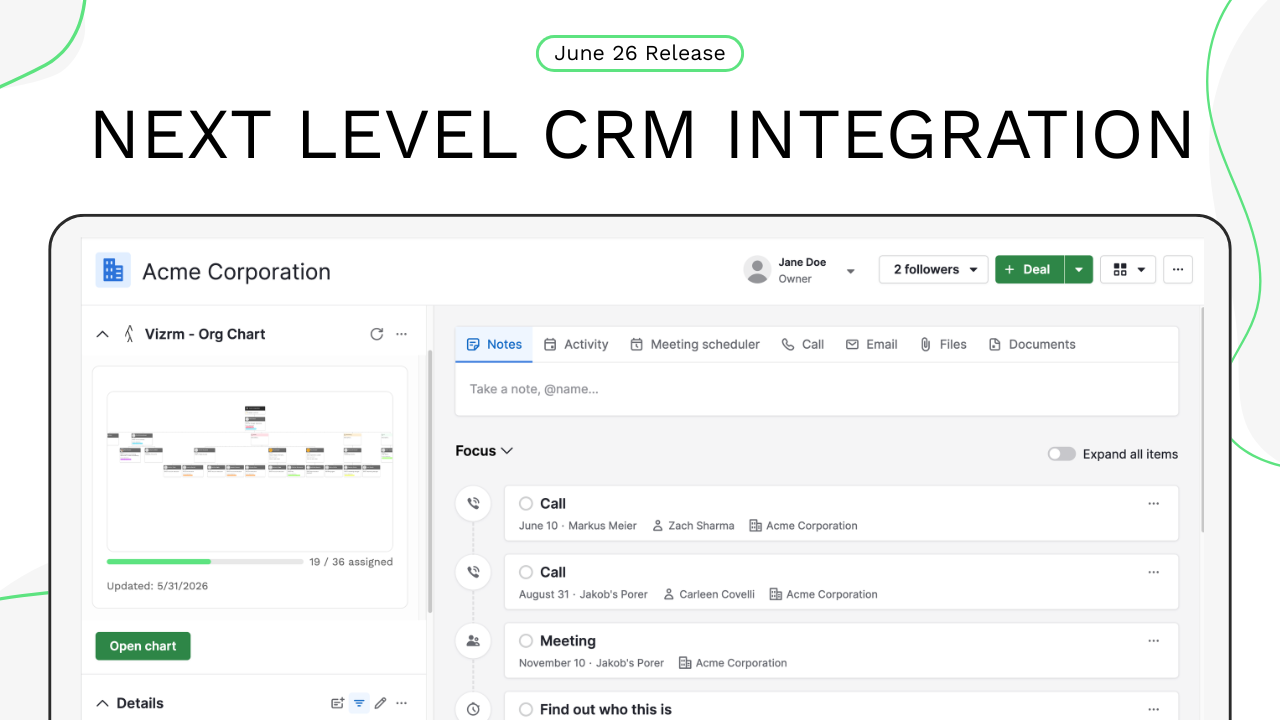Click the left sidebar panel scrollbar
The width and height of the screenshot is (1280, 720).
click(430, 480)
